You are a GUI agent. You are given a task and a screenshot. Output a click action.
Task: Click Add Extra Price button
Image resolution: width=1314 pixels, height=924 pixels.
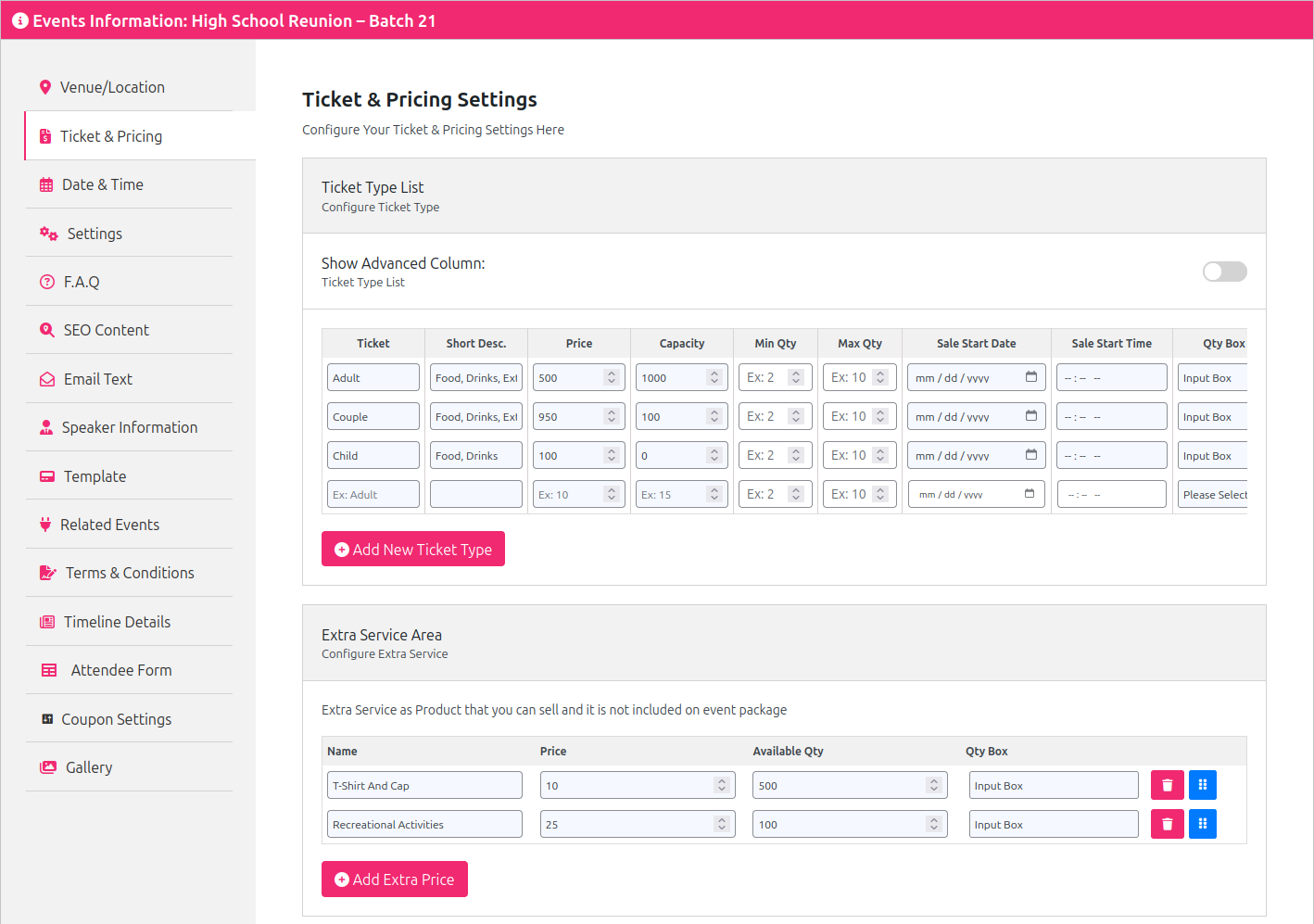click(394, 880)
